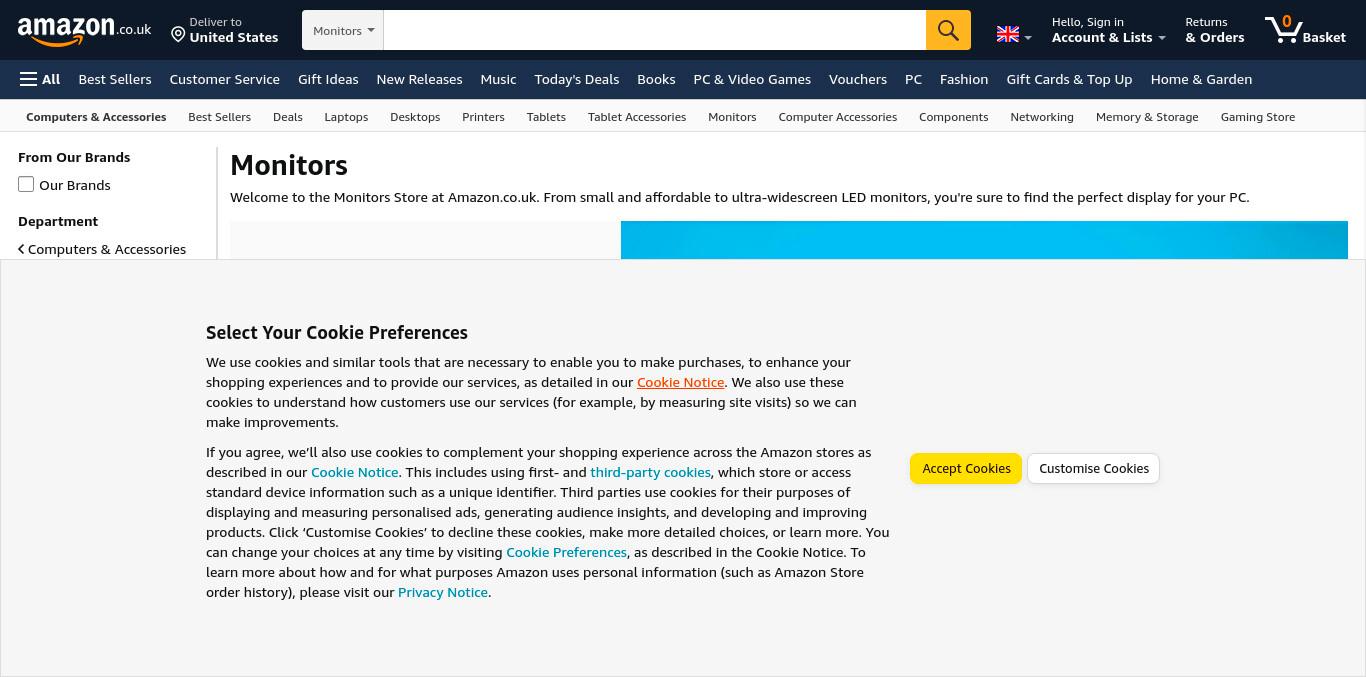Screen dimensions: 1366x677
Task: Open Fashion section
Action: [964, 79]
